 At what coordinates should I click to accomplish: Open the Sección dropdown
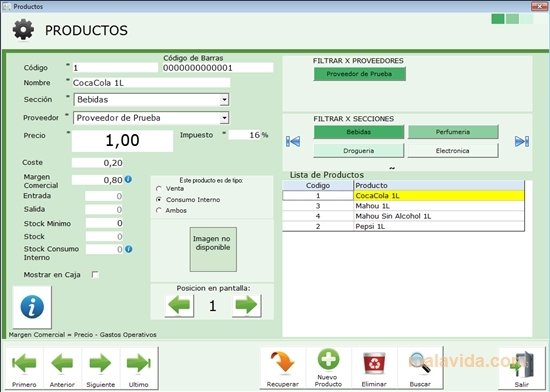pos(224,100)
